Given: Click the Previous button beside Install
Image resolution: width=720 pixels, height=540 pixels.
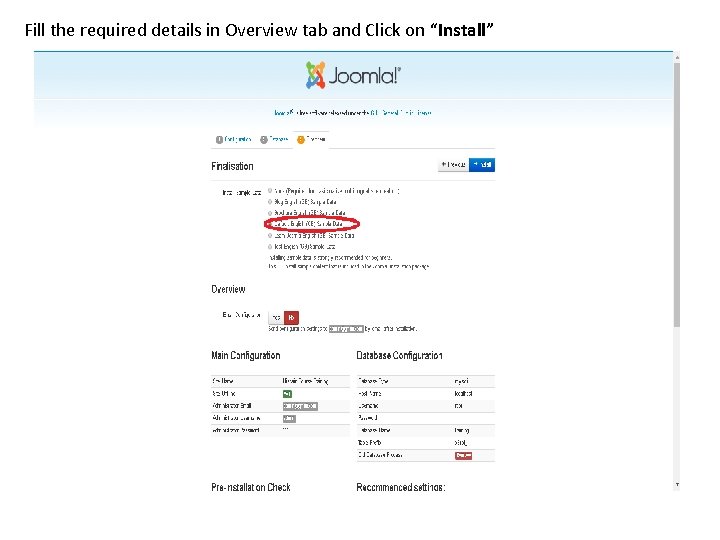Looking at the screenshot, I should (454, 165).
